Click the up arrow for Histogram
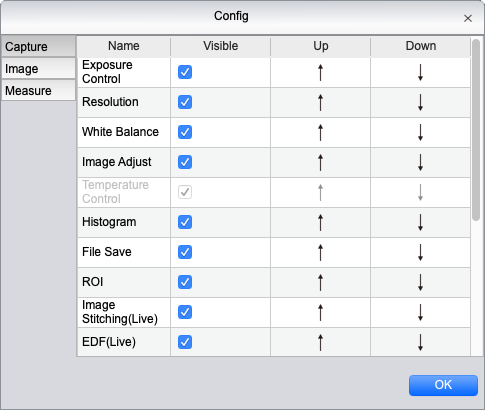Image resolution: width=485 pixels, height=410 pixels. [320, 222]
